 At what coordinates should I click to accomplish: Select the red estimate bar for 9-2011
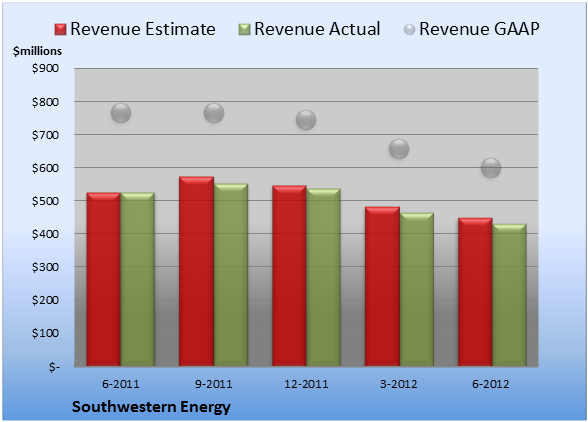[196, 271]
